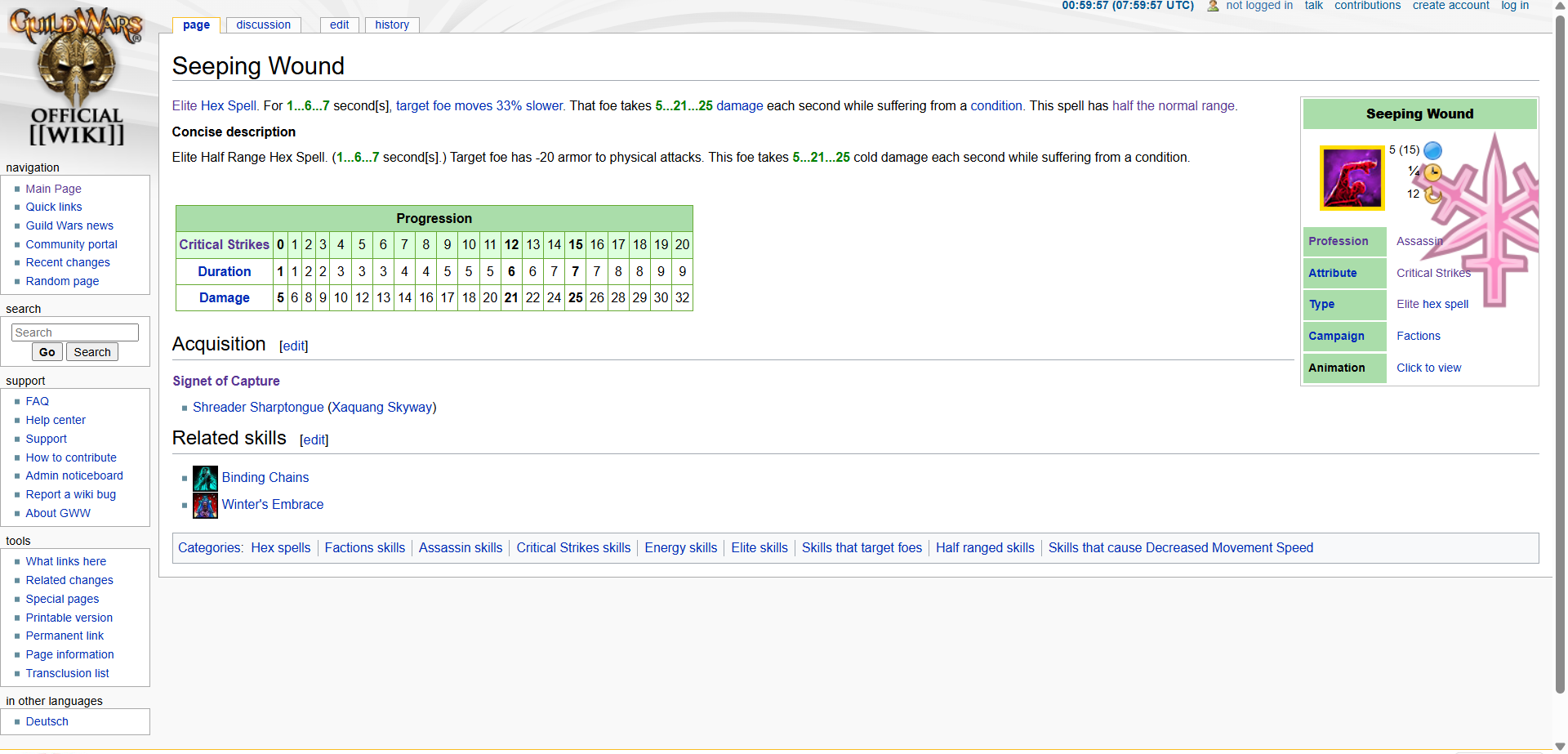Click the Elite link in description

(185, 106)
